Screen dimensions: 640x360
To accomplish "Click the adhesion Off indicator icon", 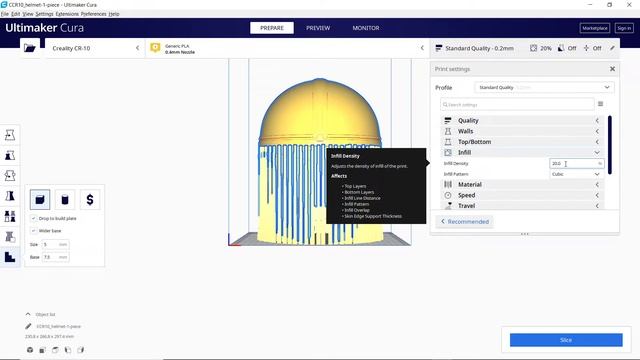I will click(x=586, y=48).
